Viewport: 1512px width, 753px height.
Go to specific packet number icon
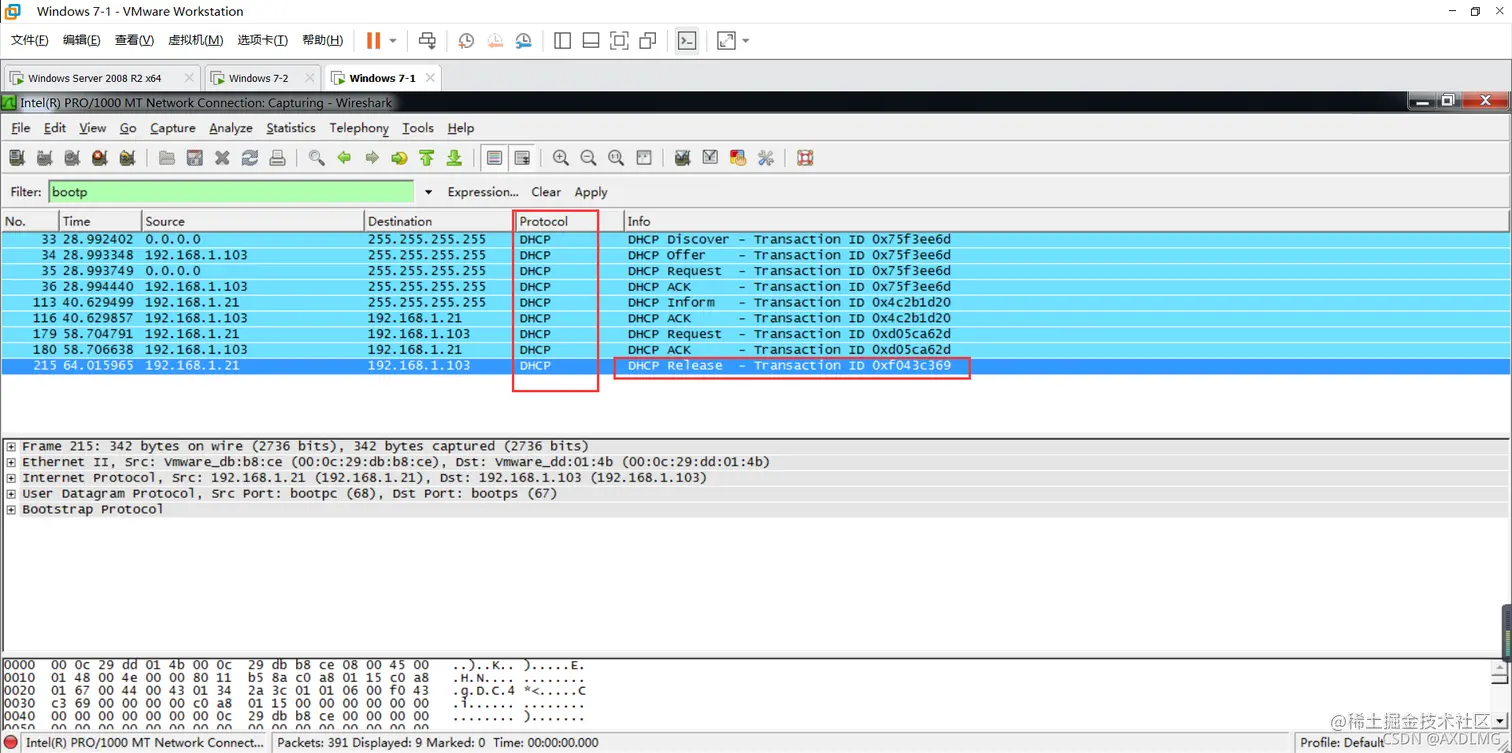coord(399,158)
